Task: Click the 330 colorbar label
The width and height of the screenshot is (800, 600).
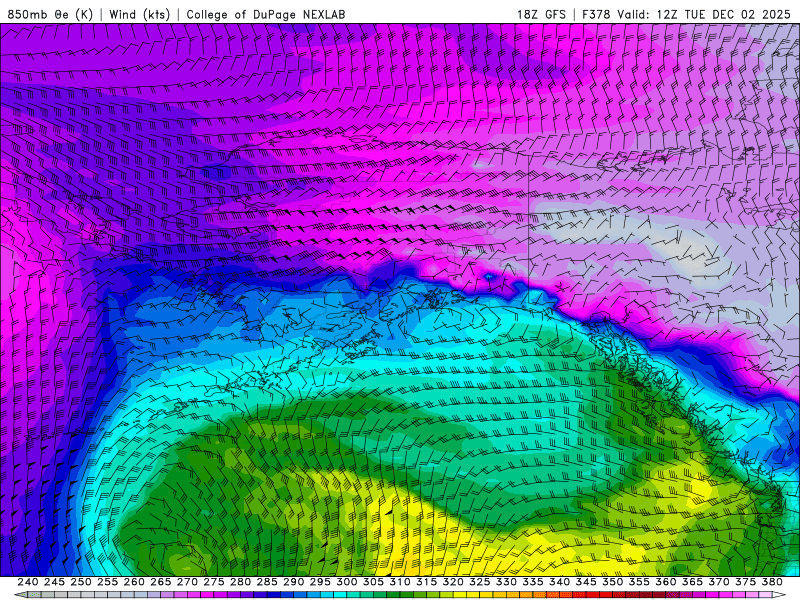Action: coord(506,582)
